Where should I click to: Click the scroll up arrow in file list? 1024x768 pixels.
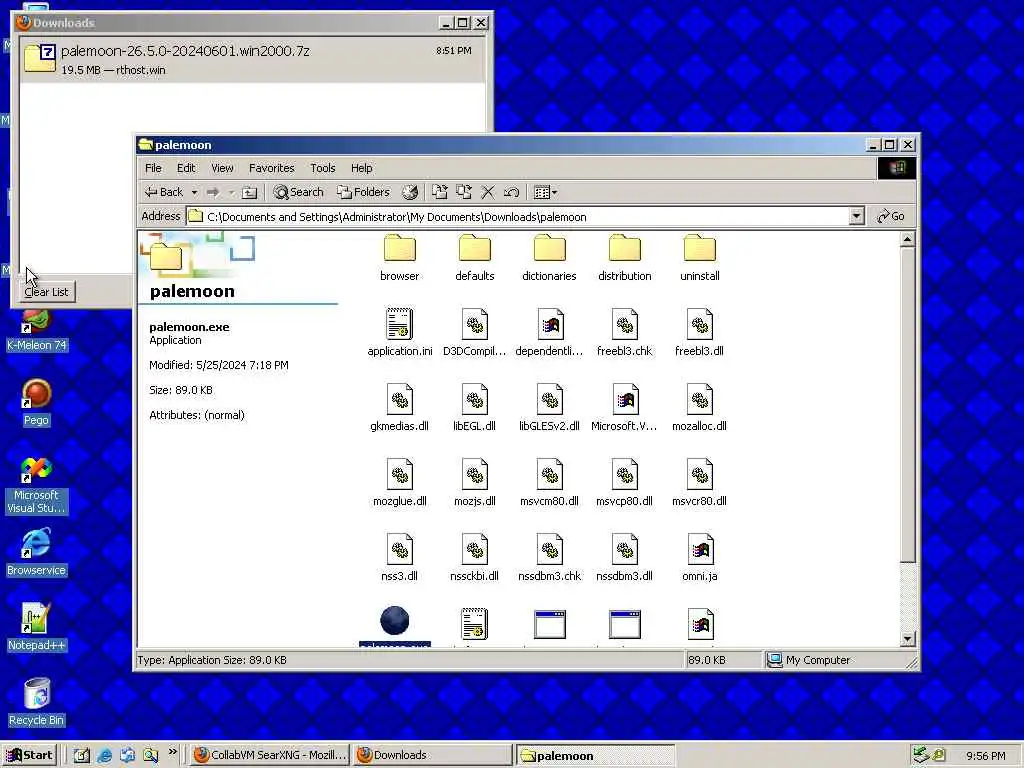click(907, 240)
